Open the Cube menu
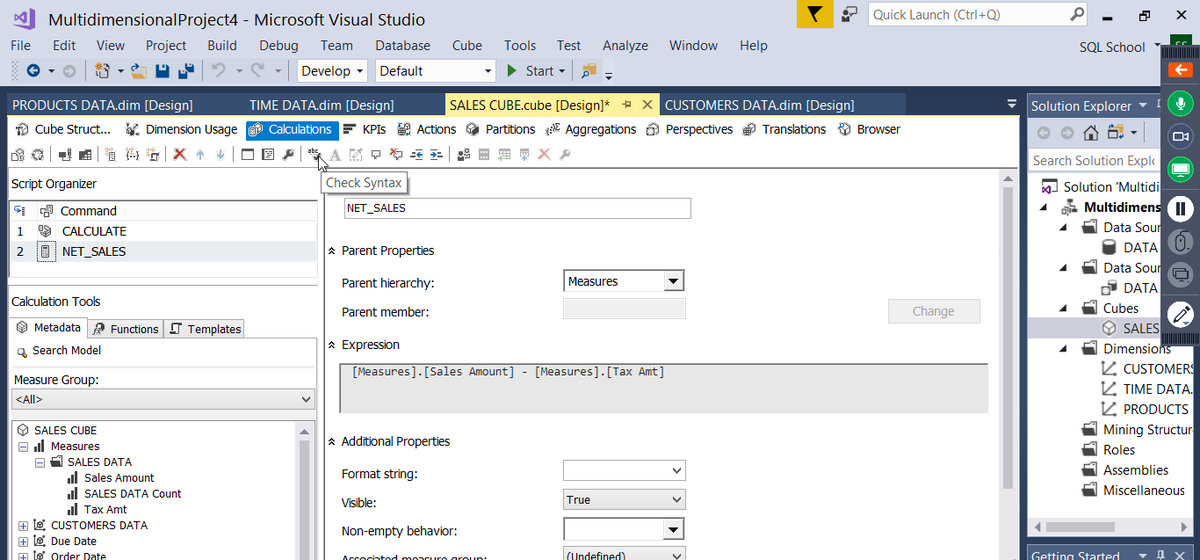Screen dimensions: 1200x560 click(x=467, y=45)
